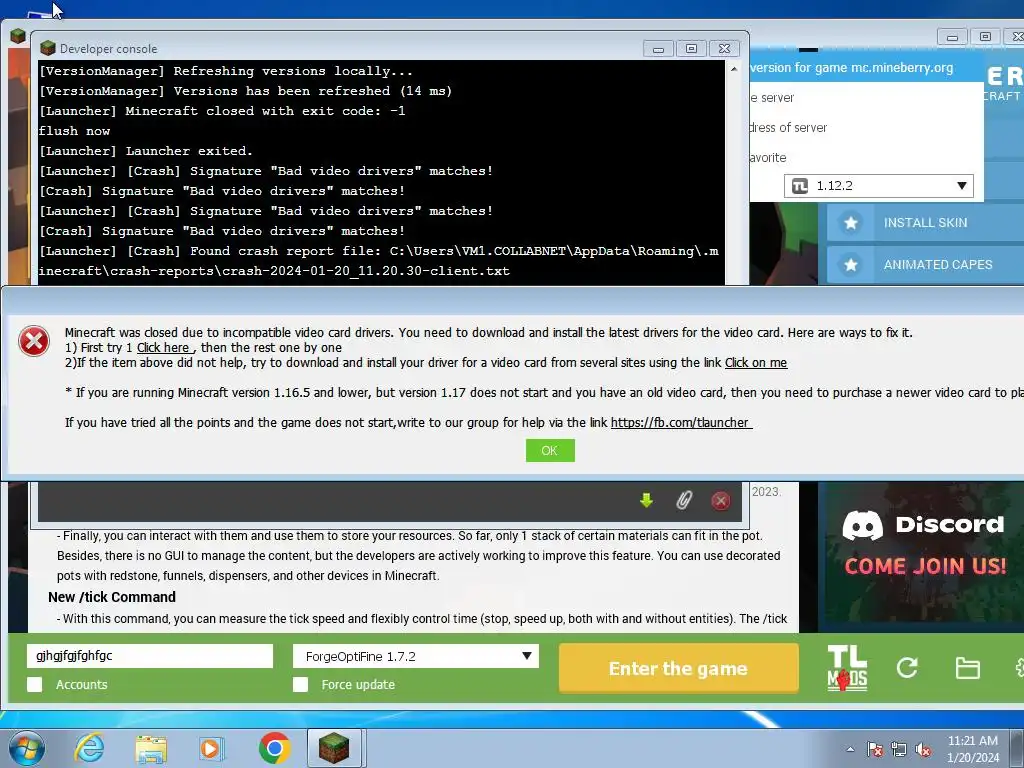Open the 1.12.2 server version dropdown
The height and width of the screenshot is (768, 1024).
click(x=878, y=185)
